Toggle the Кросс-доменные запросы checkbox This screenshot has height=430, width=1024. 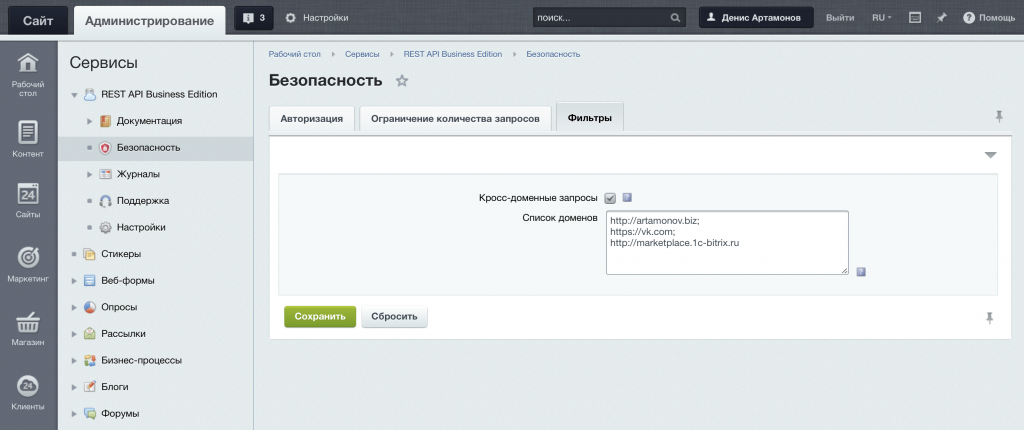[x=610, y=198]
